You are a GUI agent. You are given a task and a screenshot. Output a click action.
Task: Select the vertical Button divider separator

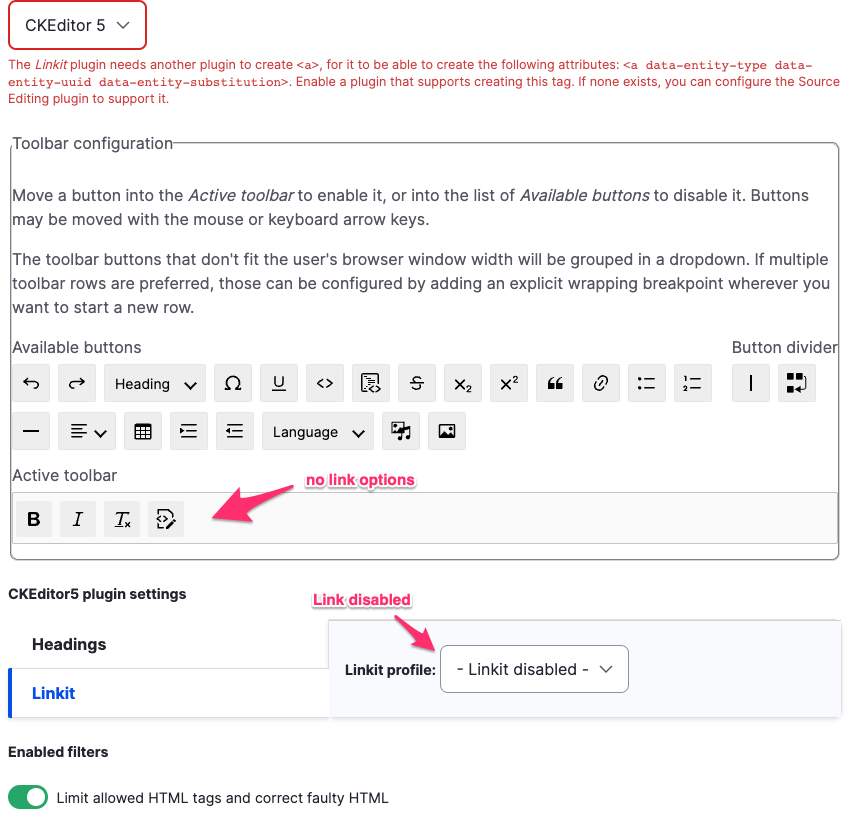[750, 383]
